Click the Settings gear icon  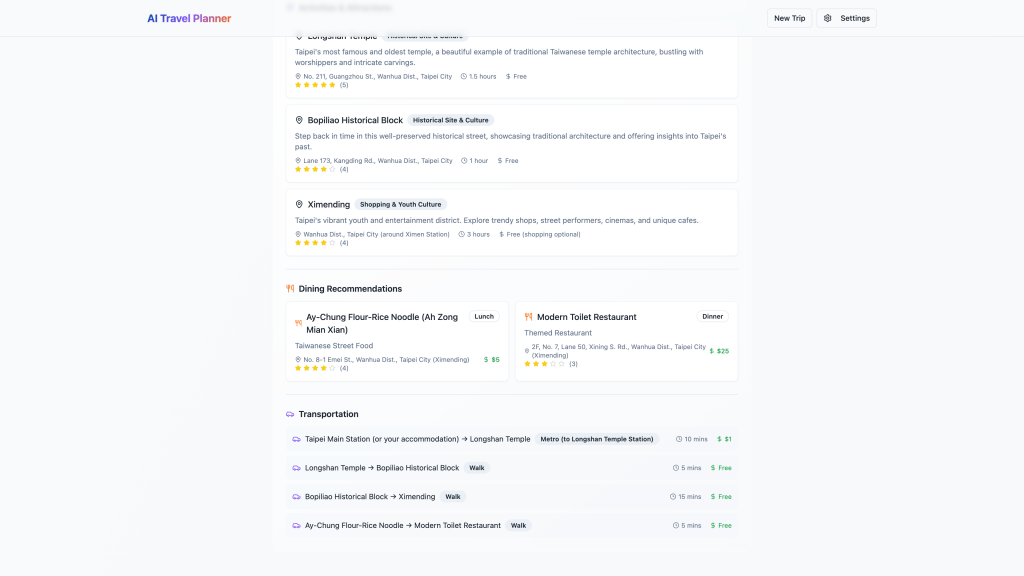(x=828, y=18)
